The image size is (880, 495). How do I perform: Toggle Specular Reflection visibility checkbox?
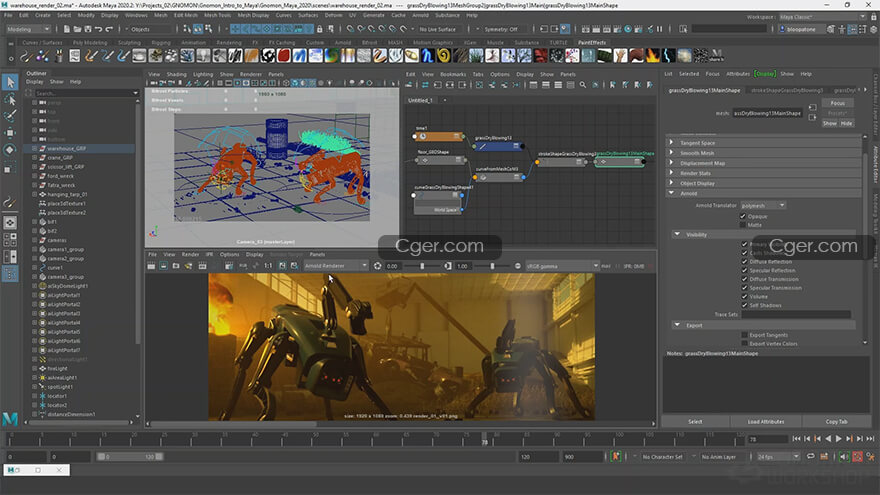(745, 271)
